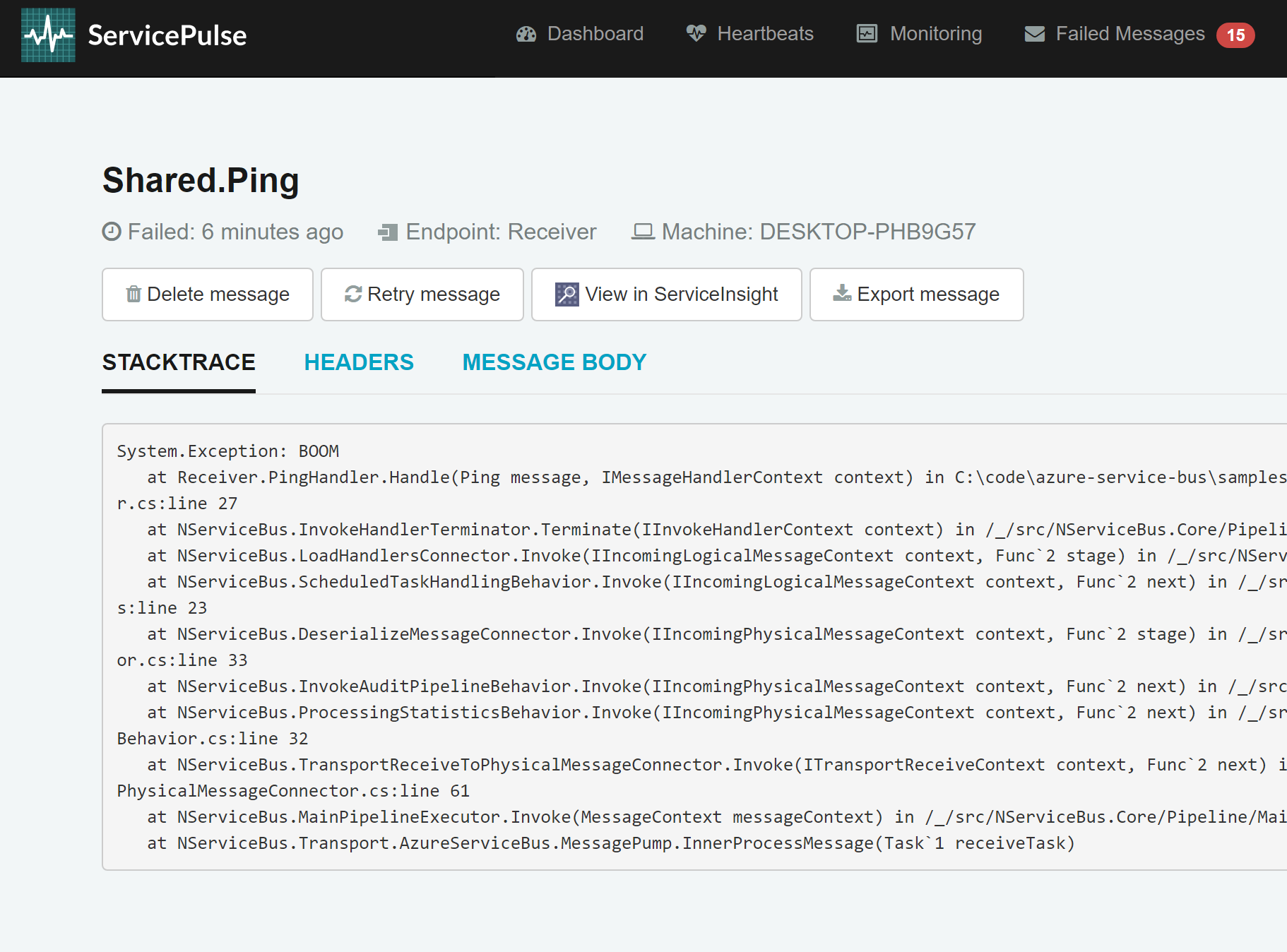This screenshot has width=1287, height=952.
Task: Open the message in ServiceInsight
Action: [665, 294]
